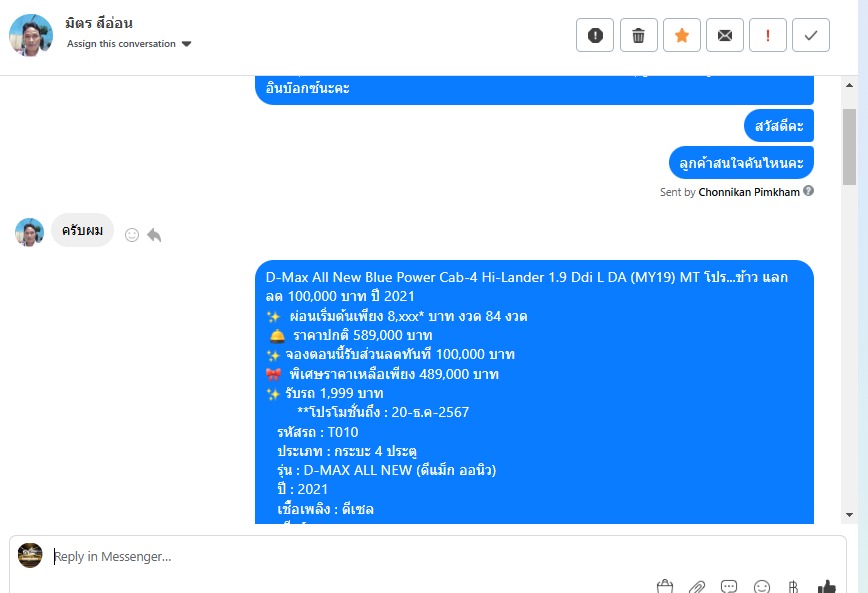Click dropdown arrow next to Assign this conversation
This screenshot has width=868, height=593.
(187, 44)
